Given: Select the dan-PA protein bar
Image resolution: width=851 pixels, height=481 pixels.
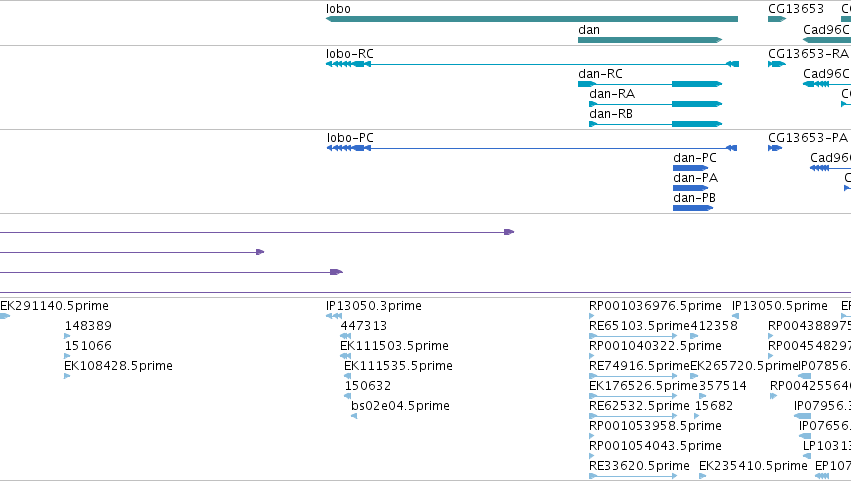Looking at the screenshot, I should 690,188.
